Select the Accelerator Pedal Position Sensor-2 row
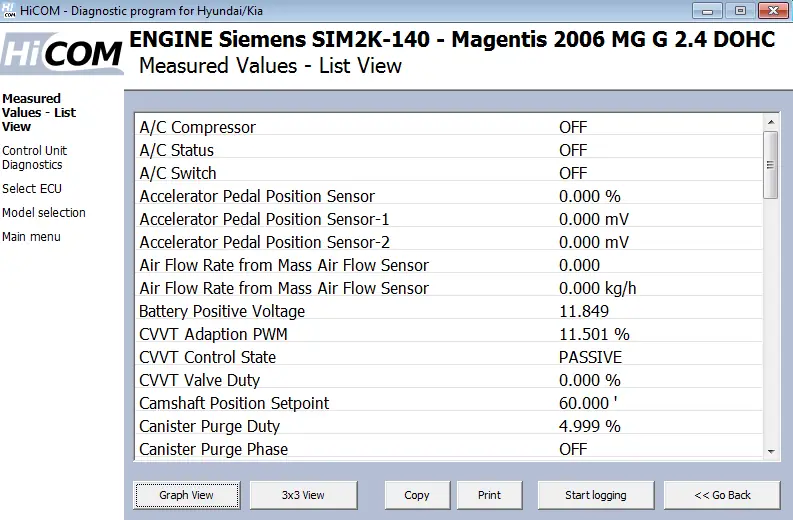Viewport: 793px width, 520px height. 449,242
